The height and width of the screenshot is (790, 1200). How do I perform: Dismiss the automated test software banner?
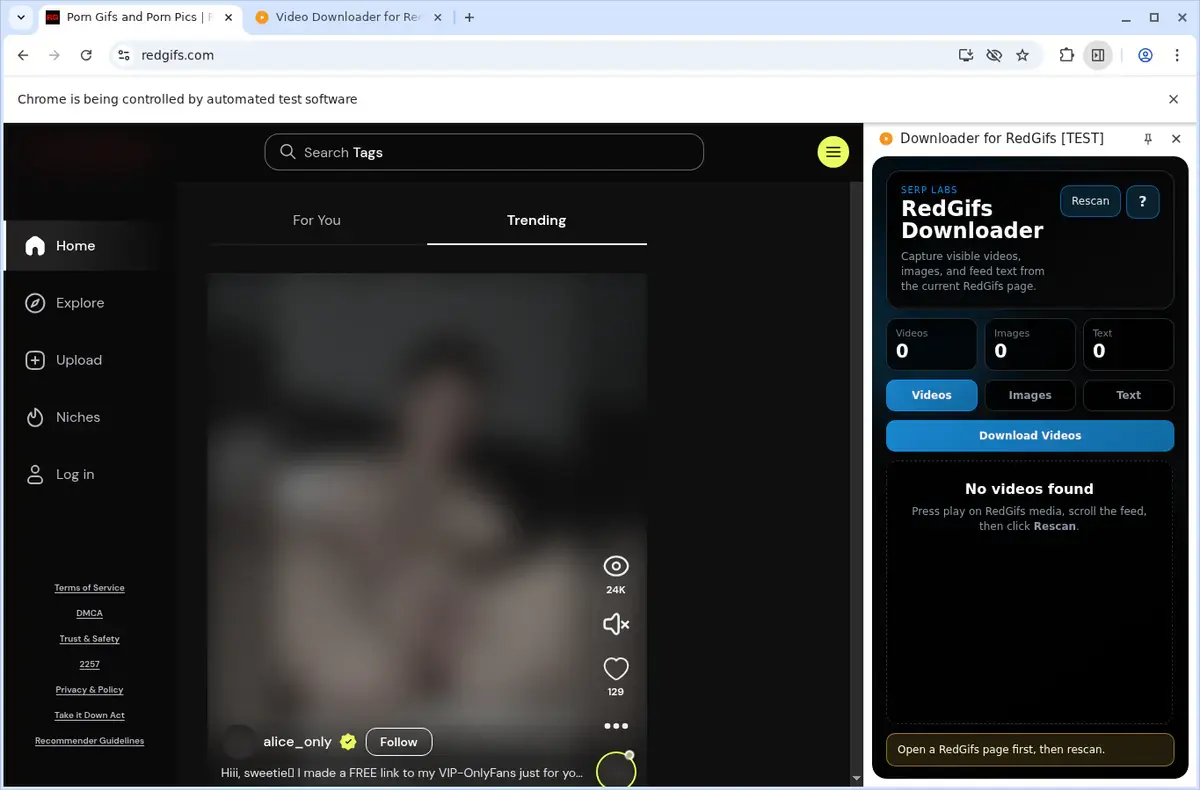pos(1174,99)
